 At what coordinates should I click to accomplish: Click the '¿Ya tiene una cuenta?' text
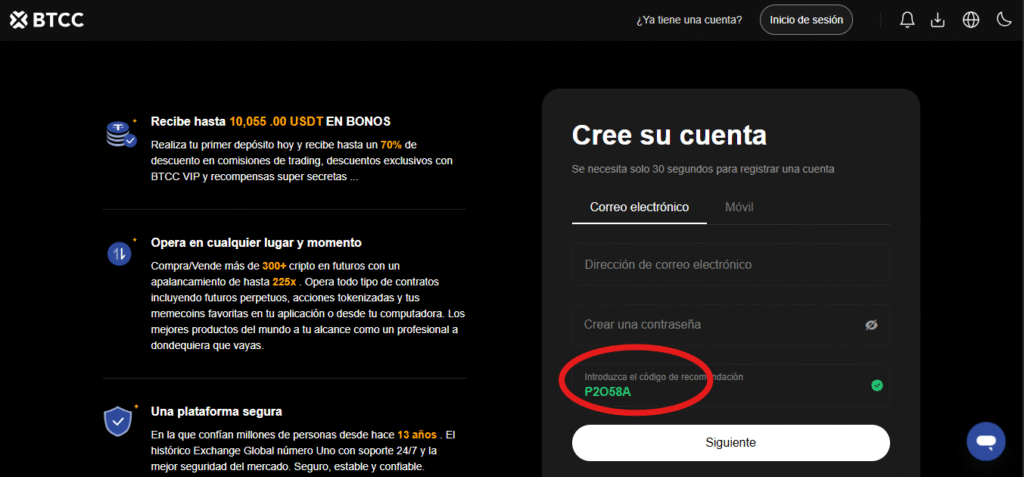[689, 20]
